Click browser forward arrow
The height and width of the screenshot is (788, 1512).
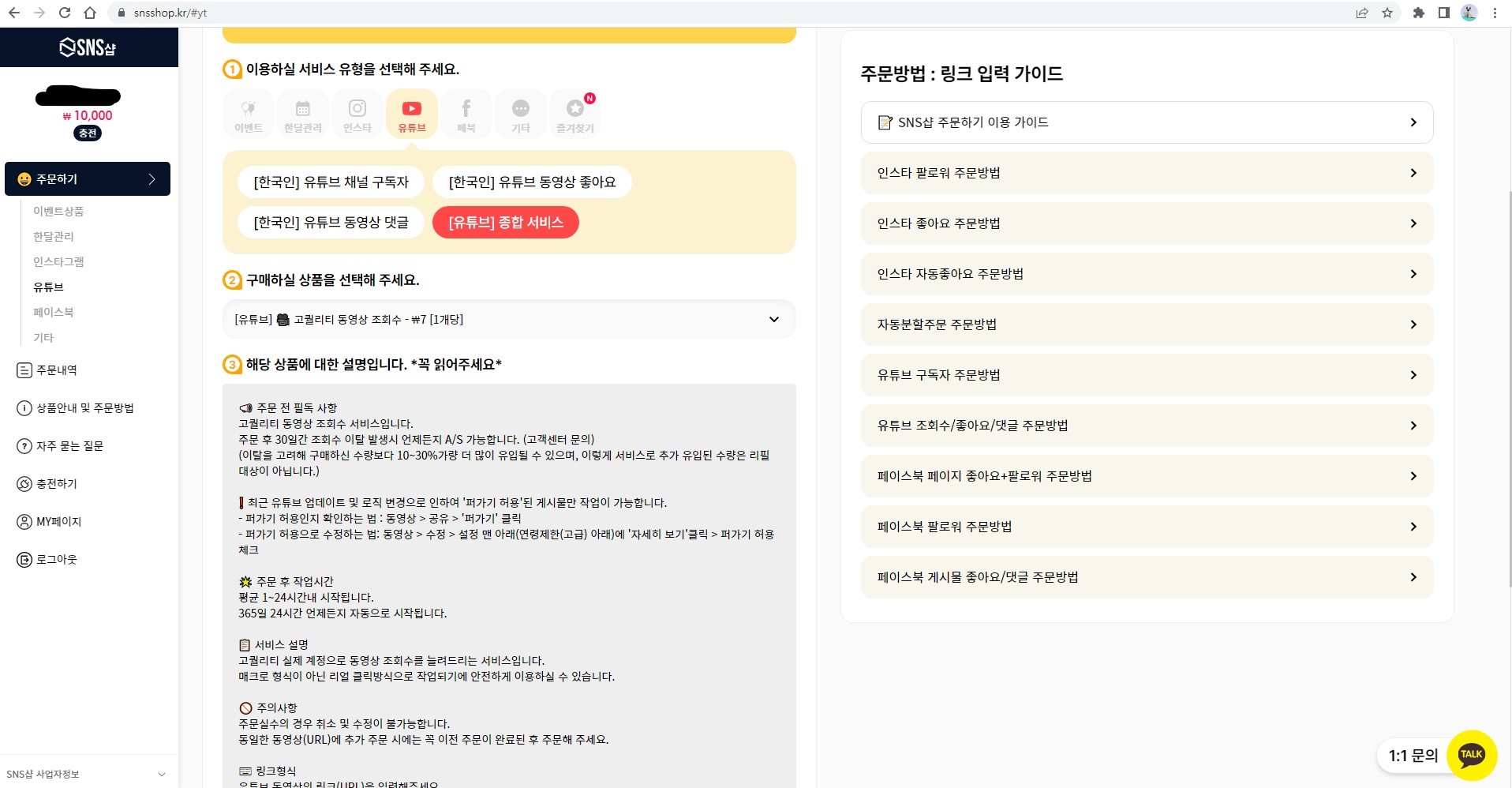coord(39,13)
